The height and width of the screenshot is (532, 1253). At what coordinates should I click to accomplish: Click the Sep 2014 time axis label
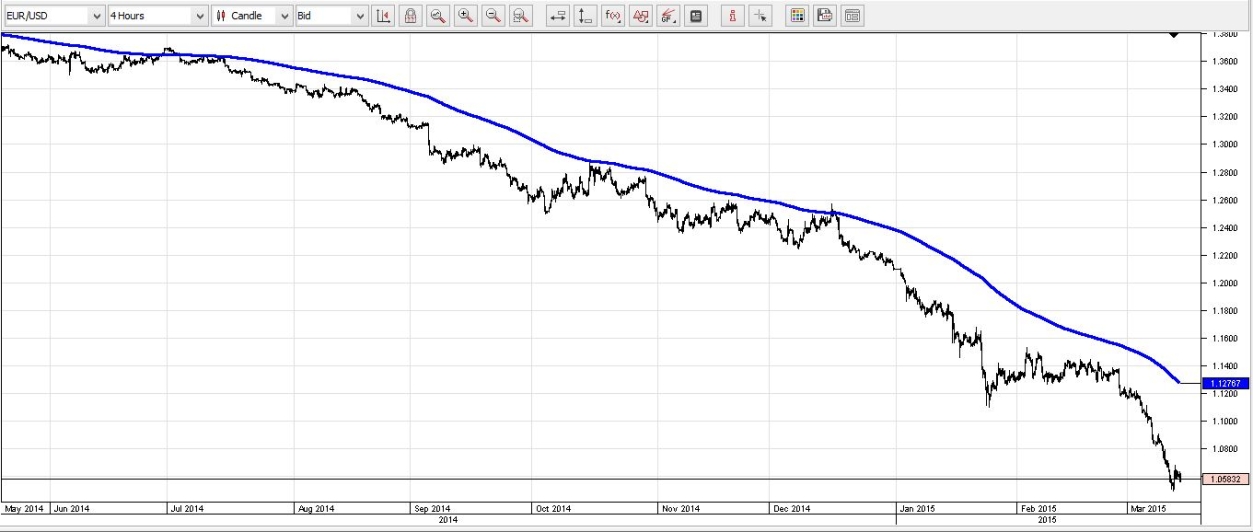(434, 509)
